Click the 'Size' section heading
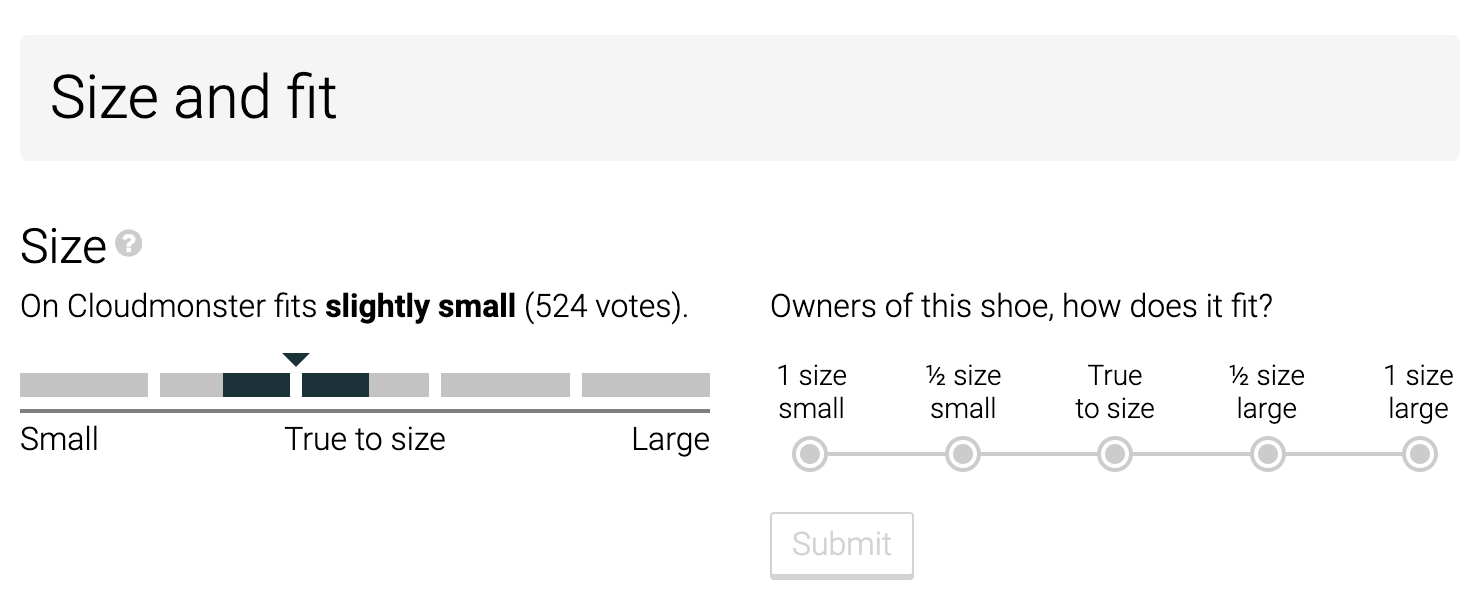This screenshot has width=1484, height=610. [63, 246]
